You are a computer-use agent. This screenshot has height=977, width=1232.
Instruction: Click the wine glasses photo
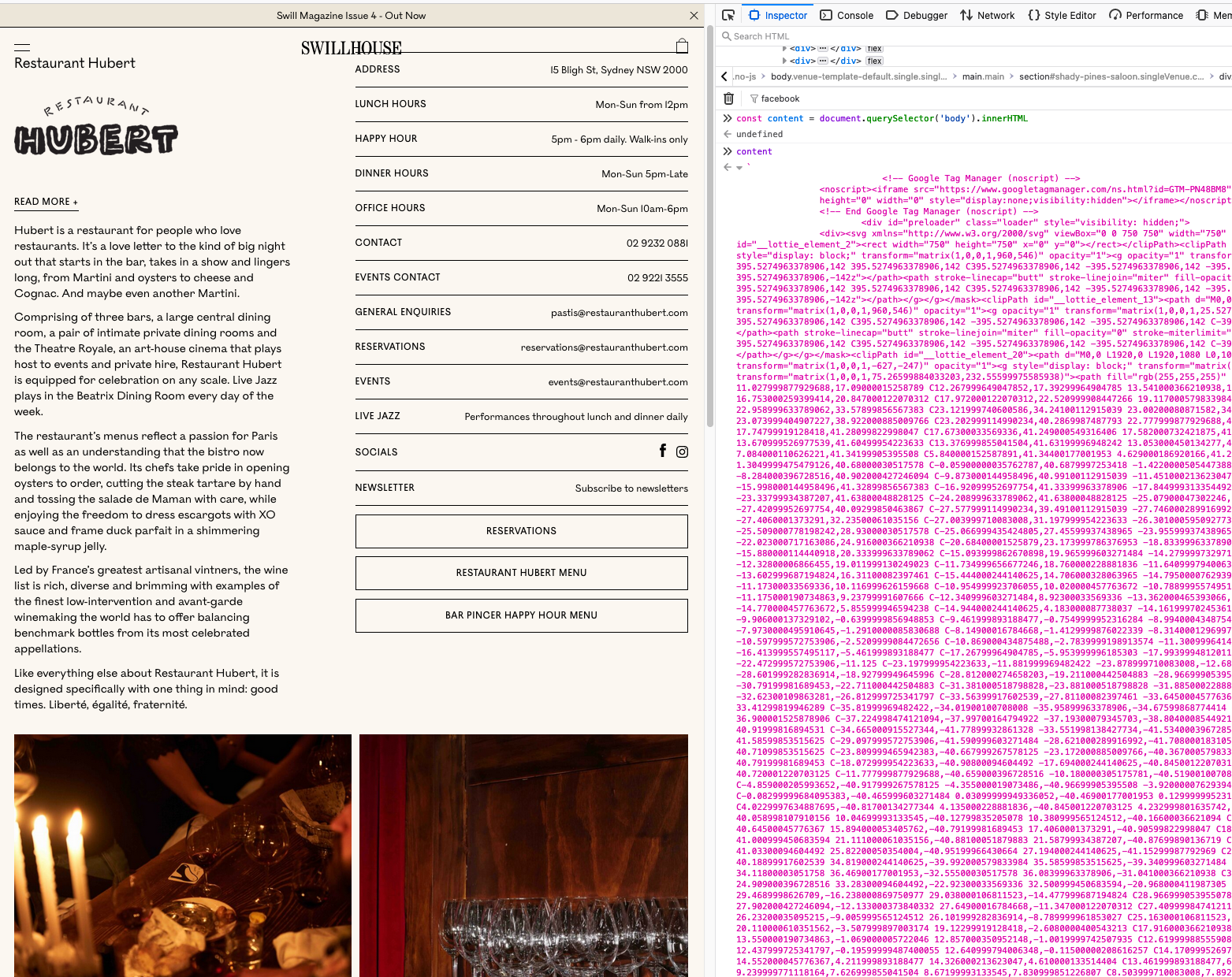(x=523, y=856)
